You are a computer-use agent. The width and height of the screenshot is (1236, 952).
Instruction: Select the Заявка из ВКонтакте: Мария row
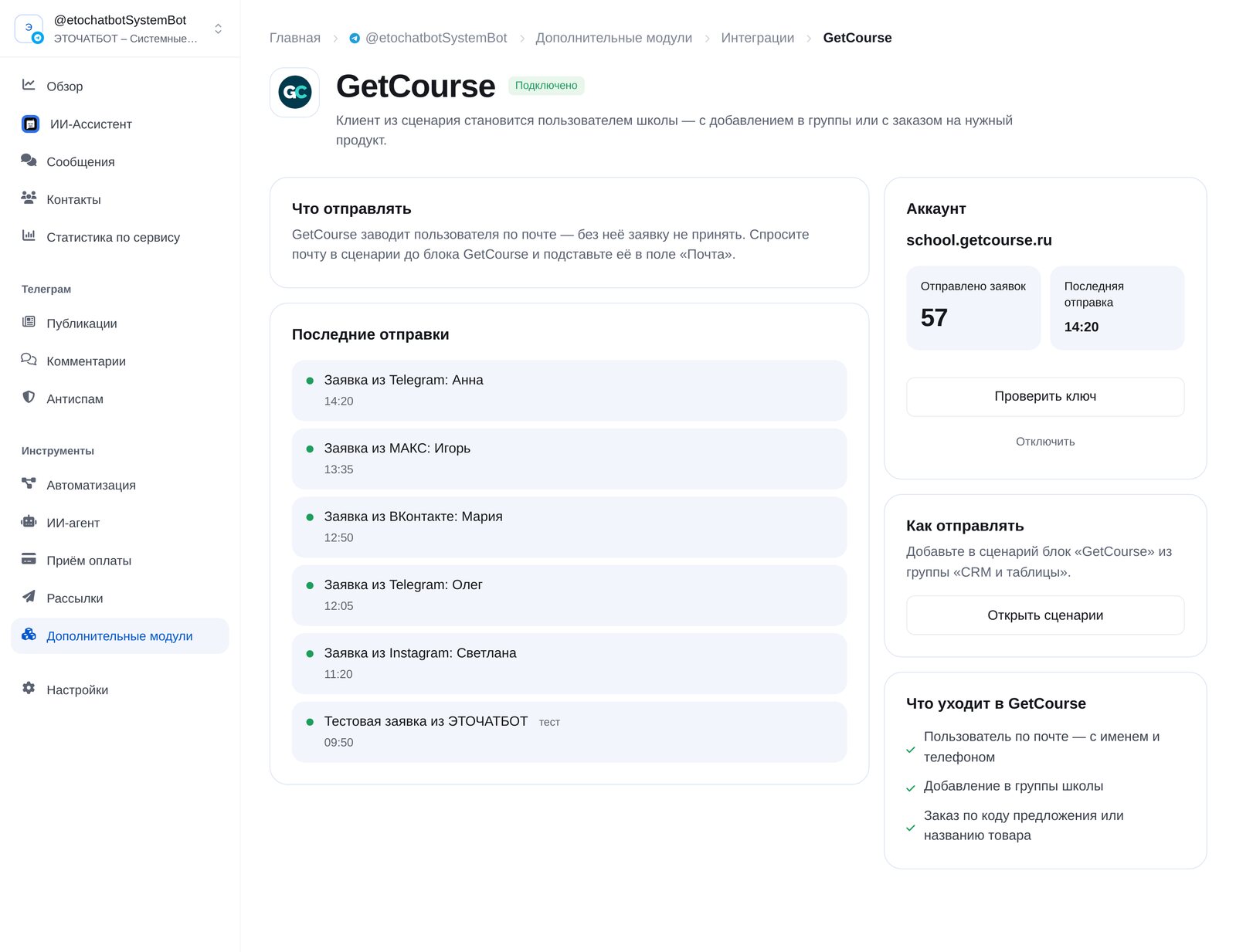pyautogui.click(x=569, y=527)
